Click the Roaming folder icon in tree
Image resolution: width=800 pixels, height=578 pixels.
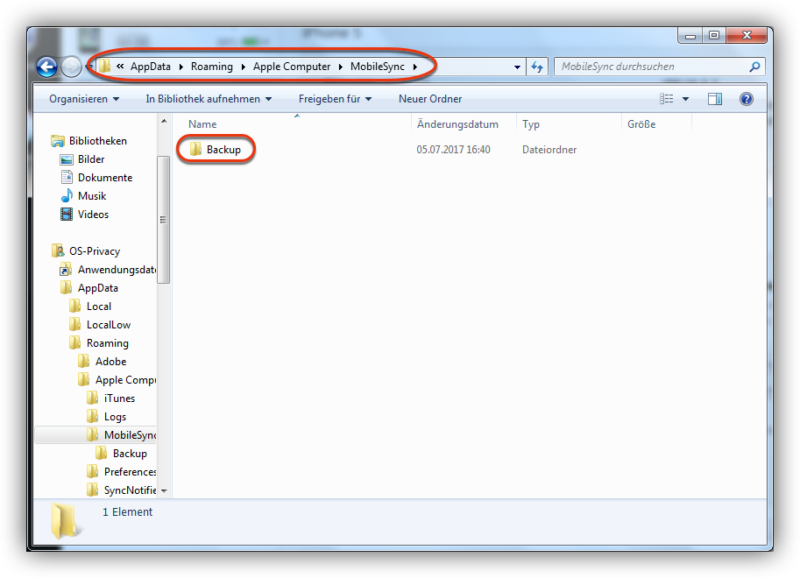(x=75, y=343)
